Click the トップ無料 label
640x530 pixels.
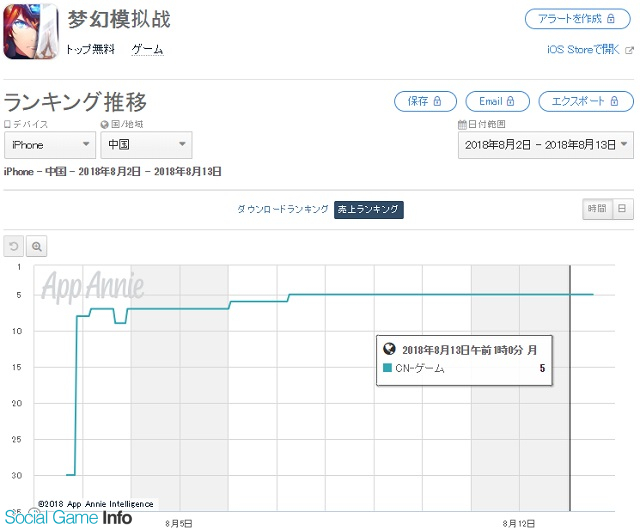point(90,49)
